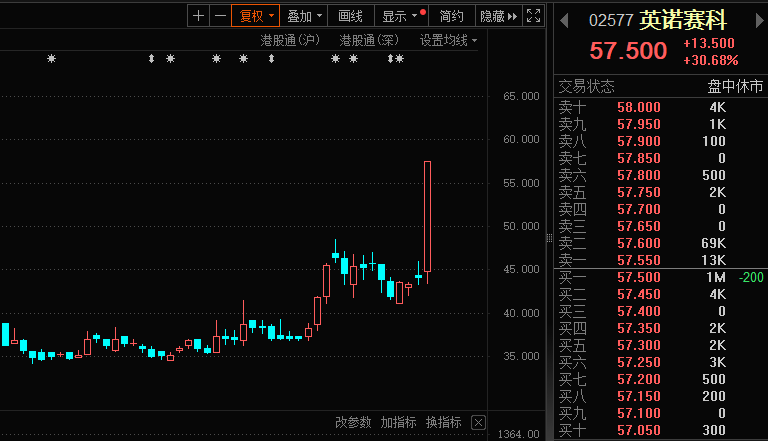Open the 显示 display dropdown

pos(402,16)
